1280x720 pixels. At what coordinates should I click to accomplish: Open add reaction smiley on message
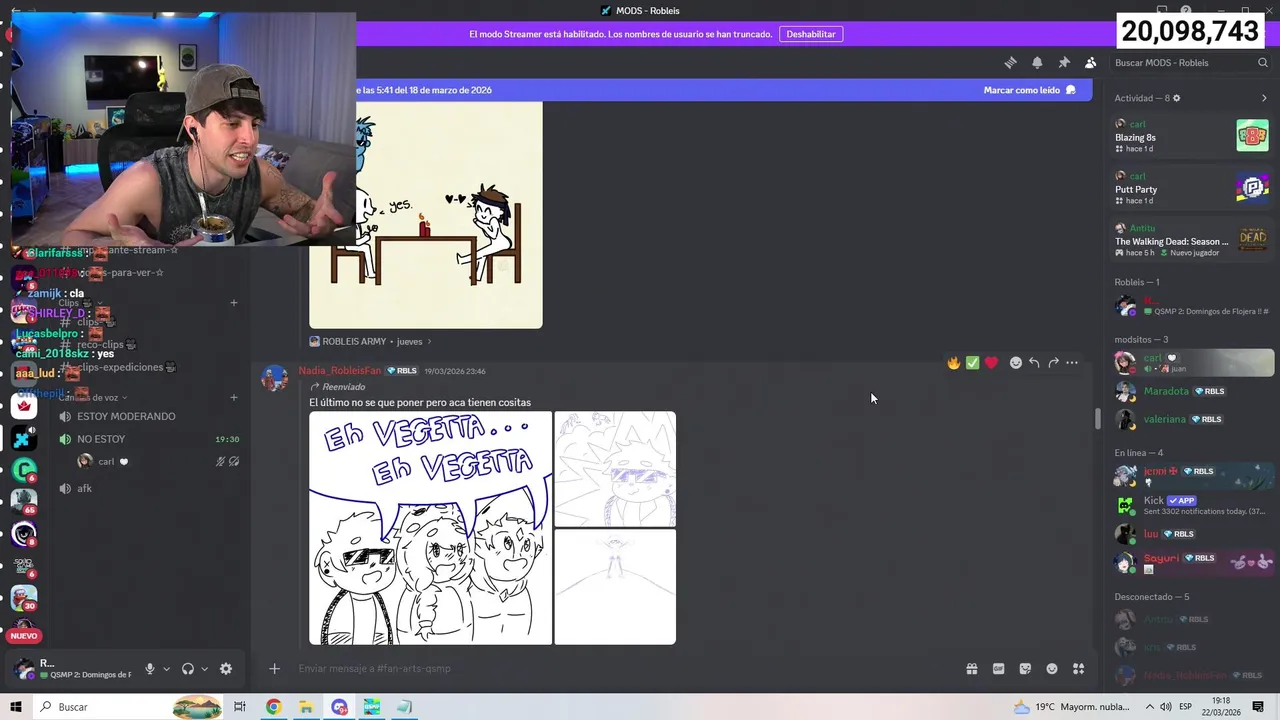1016,362
